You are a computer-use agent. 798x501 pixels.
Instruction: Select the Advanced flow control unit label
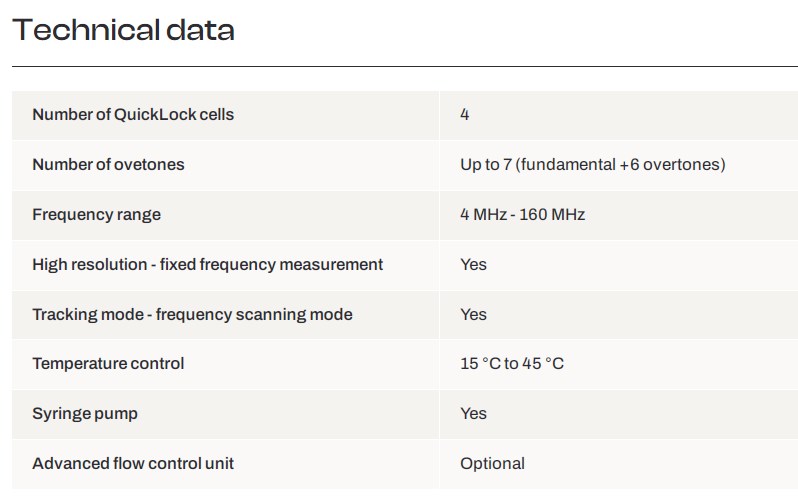[133, 463]
